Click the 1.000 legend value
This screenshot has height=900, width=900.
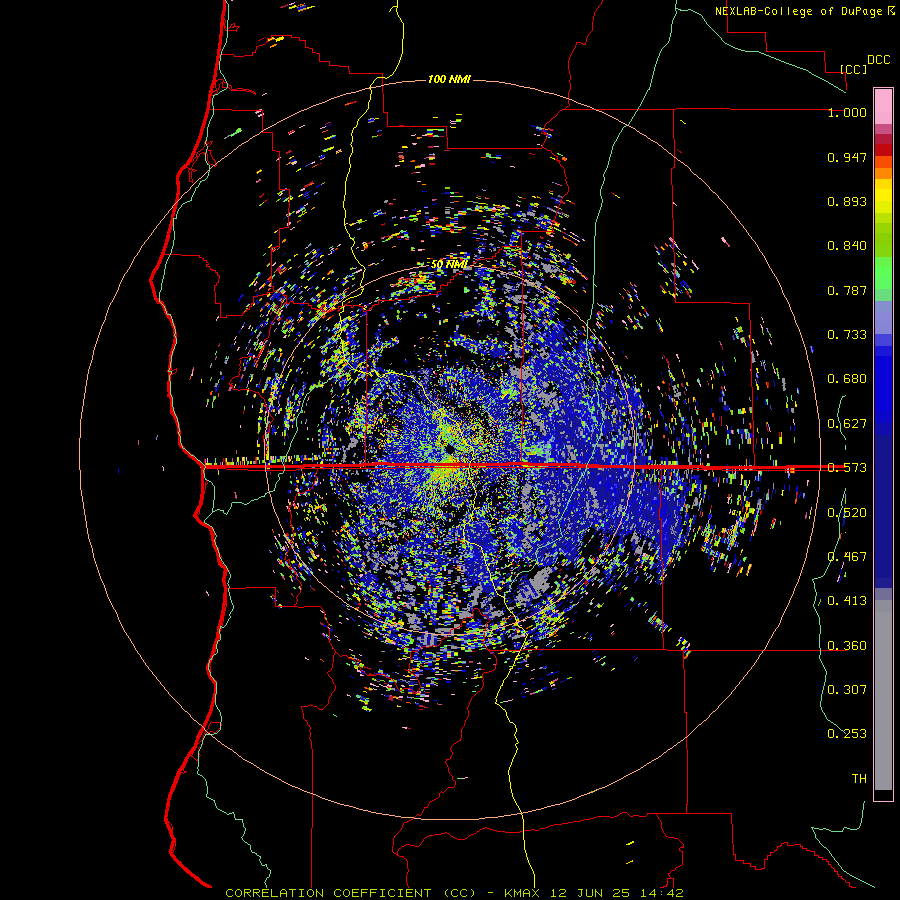pyautogui.click(x=847, y=112)
